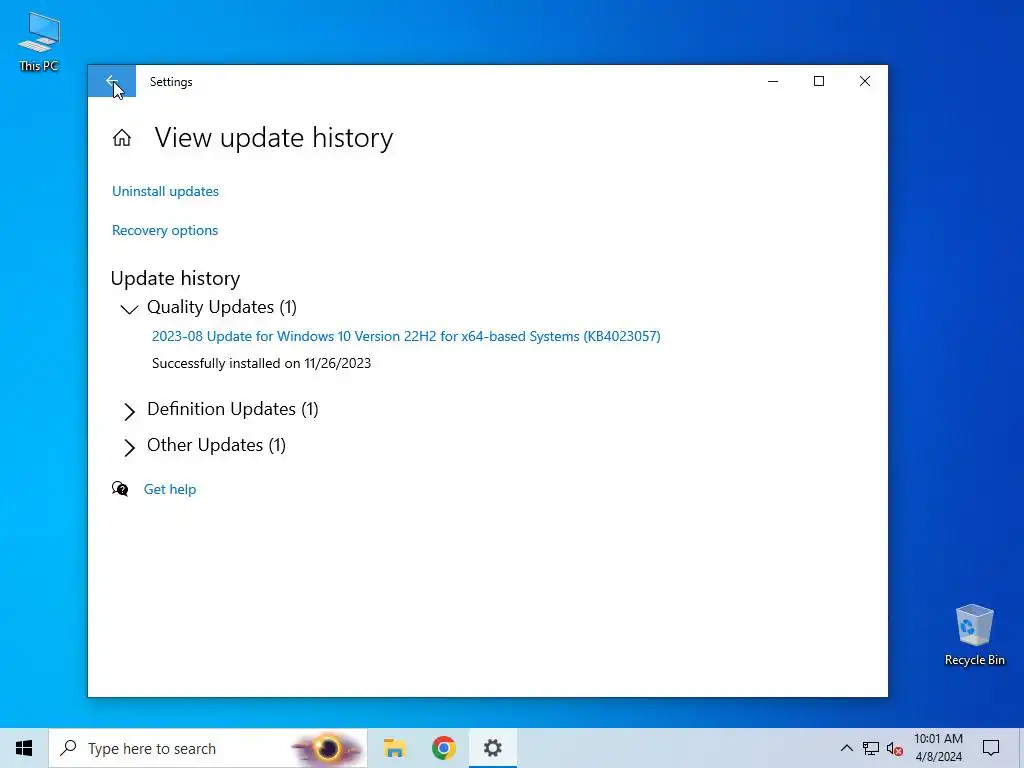Open the Uninstall updates link
This screenshot has width=1024, height=768.
pyautogui.click(x=165, y=191)
